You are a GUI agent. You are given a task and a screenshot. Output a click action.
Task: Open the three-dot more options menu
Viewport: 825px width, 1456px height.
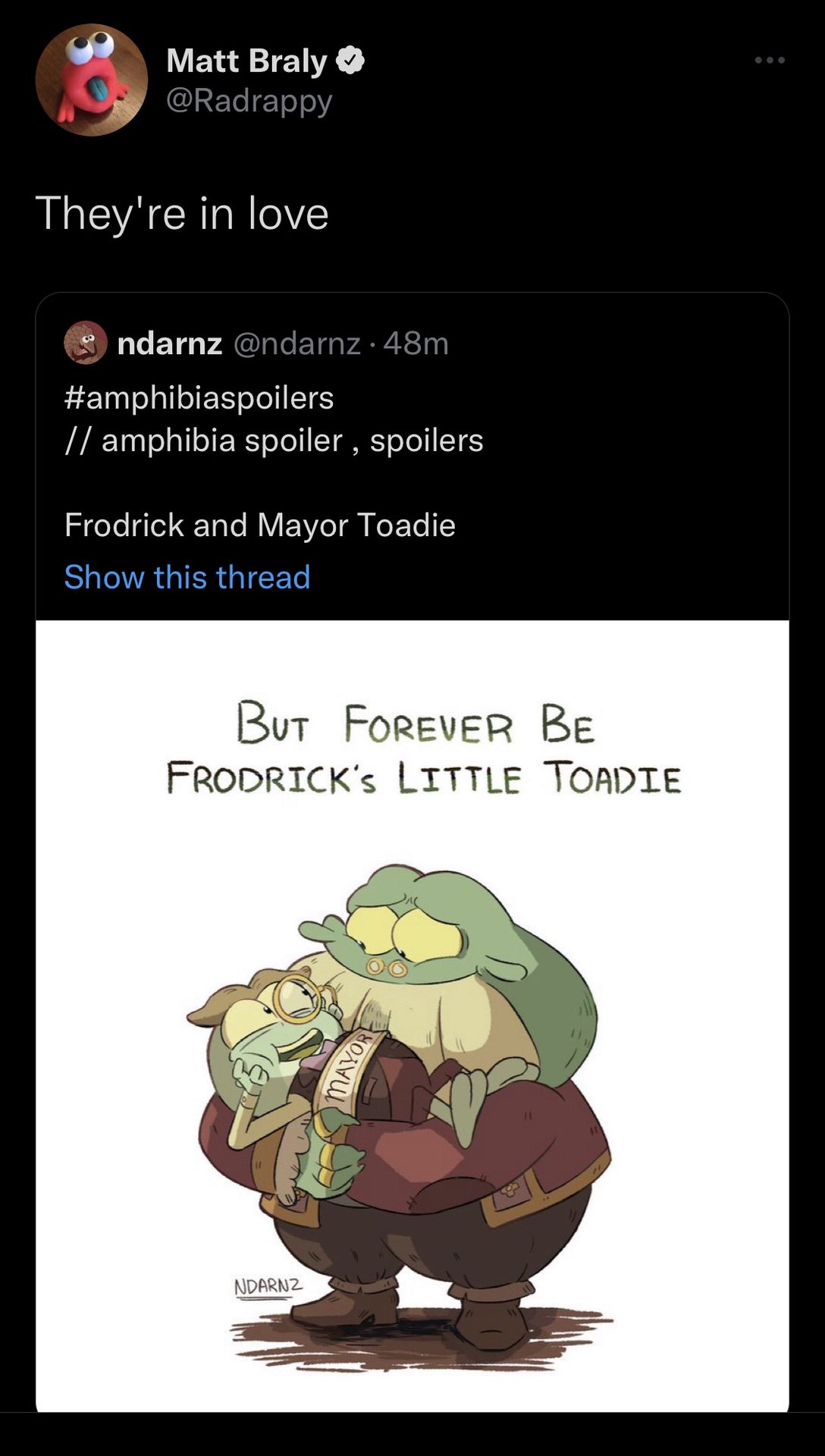point(770,60)
